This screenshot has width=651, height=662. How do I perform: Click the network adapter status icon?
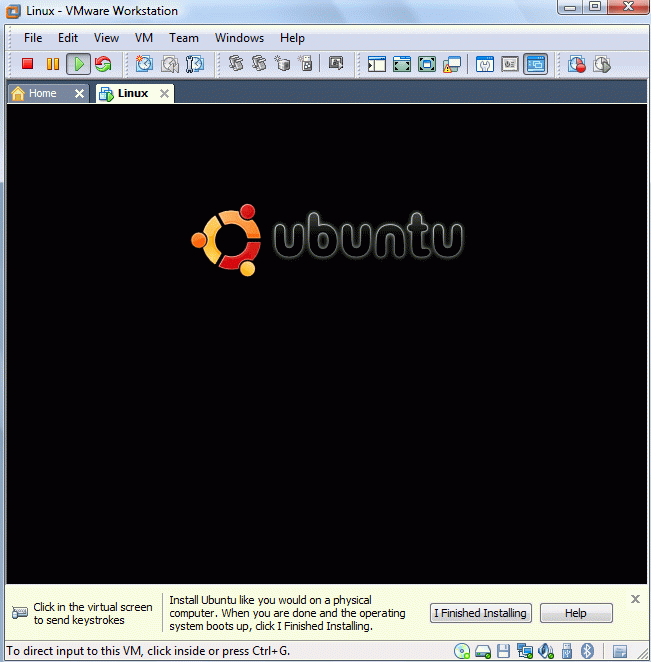coord(525,651)
